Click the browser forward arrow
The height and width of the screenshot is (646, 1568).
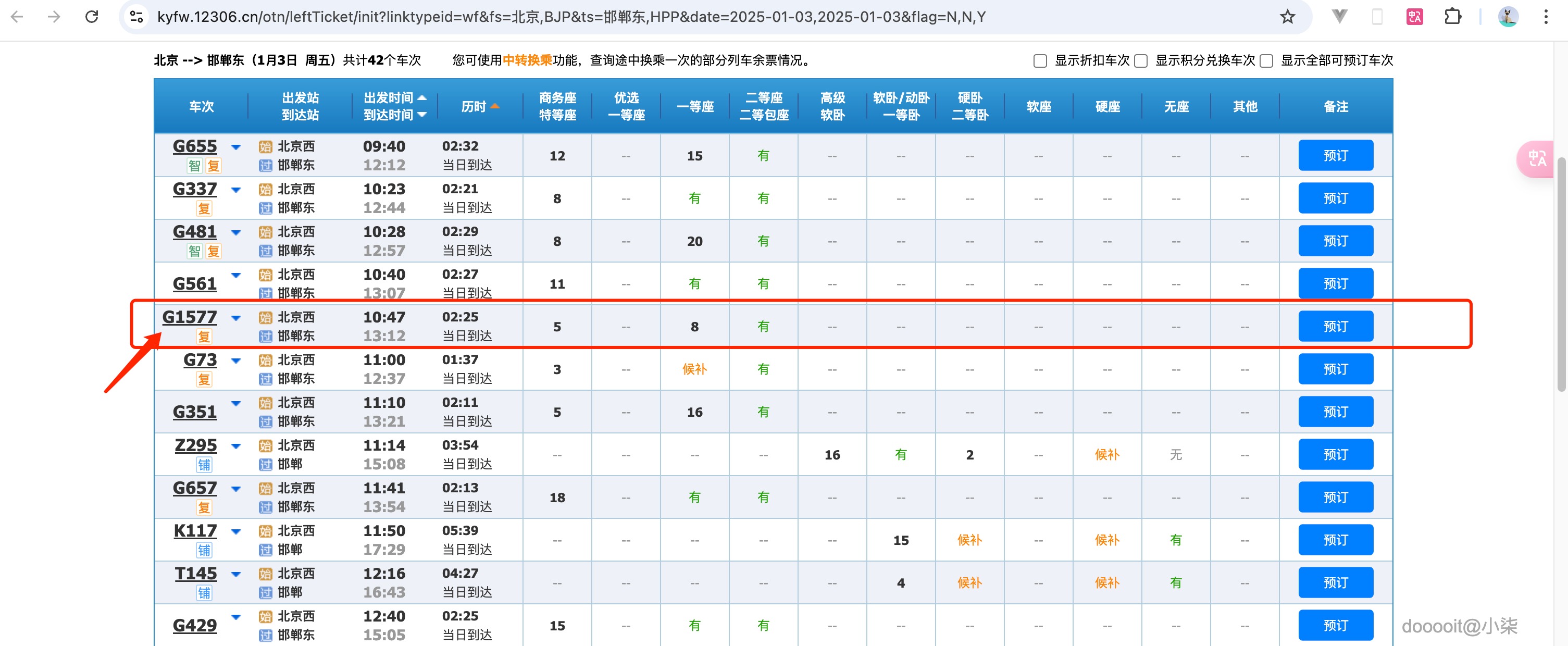pos(55,17)
